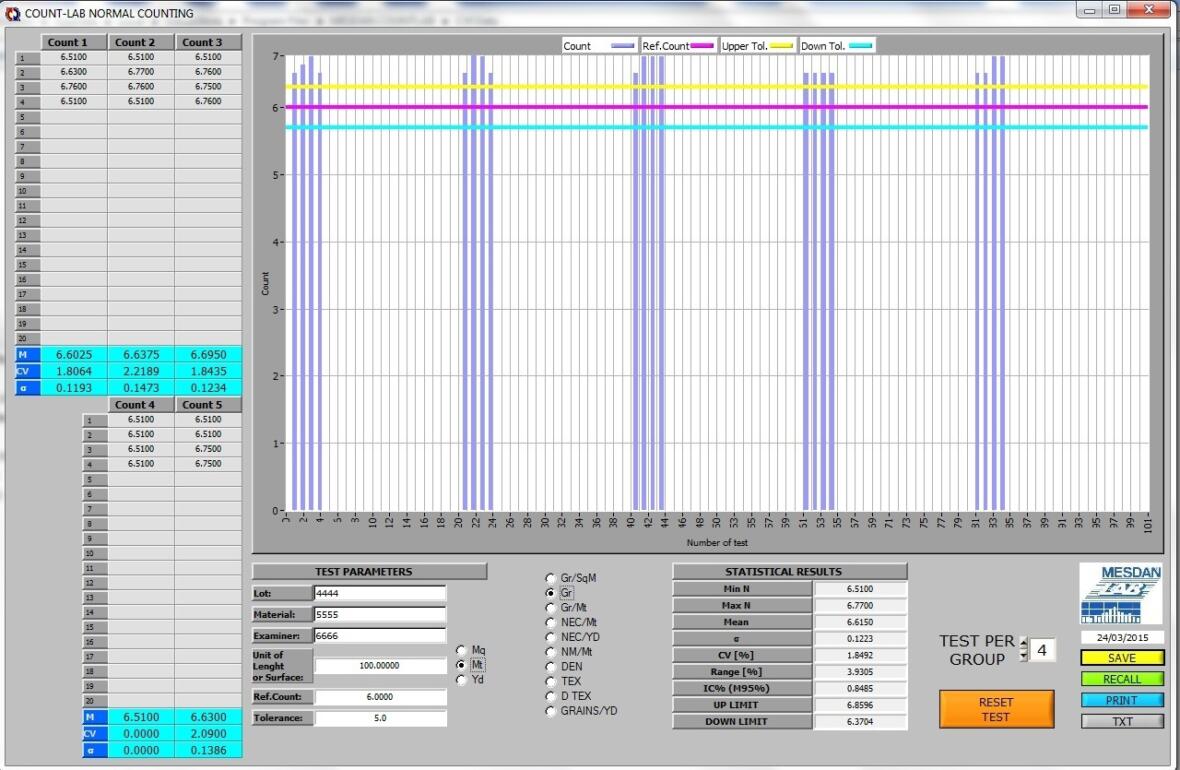This screenshot has width=1180, height=770.
Task: Choose the TEX unit radio option
Action: [550, 681]
